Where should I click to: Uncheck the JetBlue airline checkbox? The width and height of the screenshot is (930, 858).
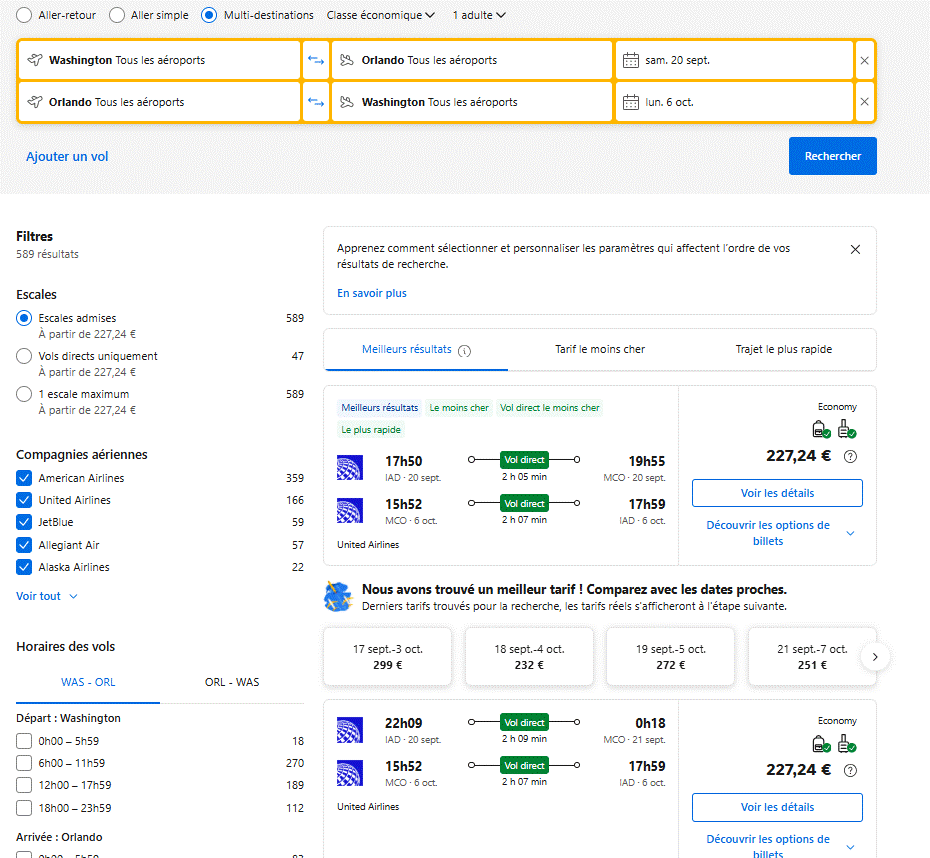pos(24,522)
